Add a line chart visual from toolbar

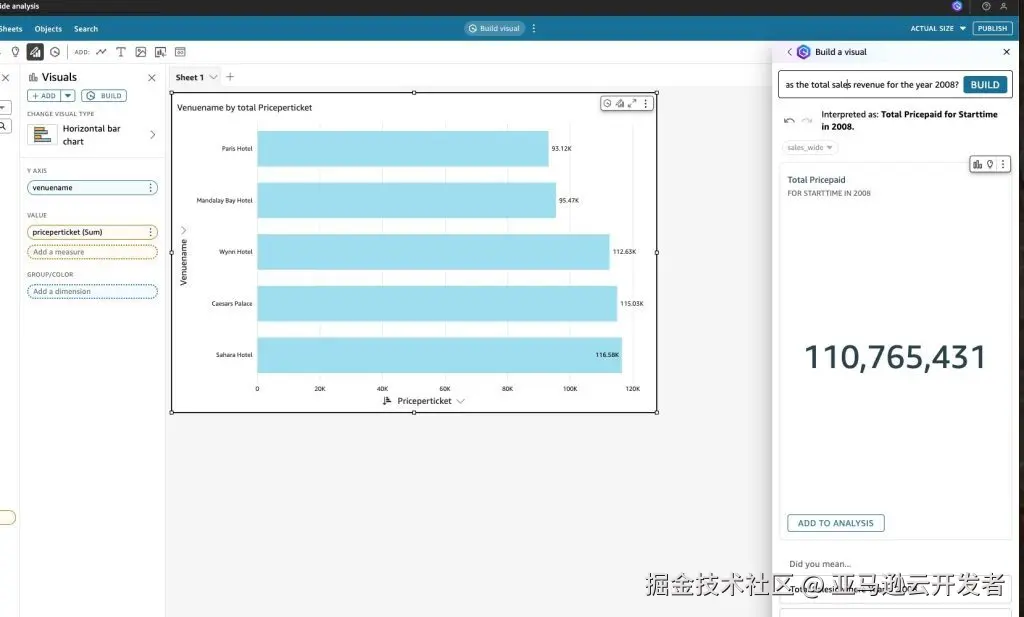click(101, 52)
